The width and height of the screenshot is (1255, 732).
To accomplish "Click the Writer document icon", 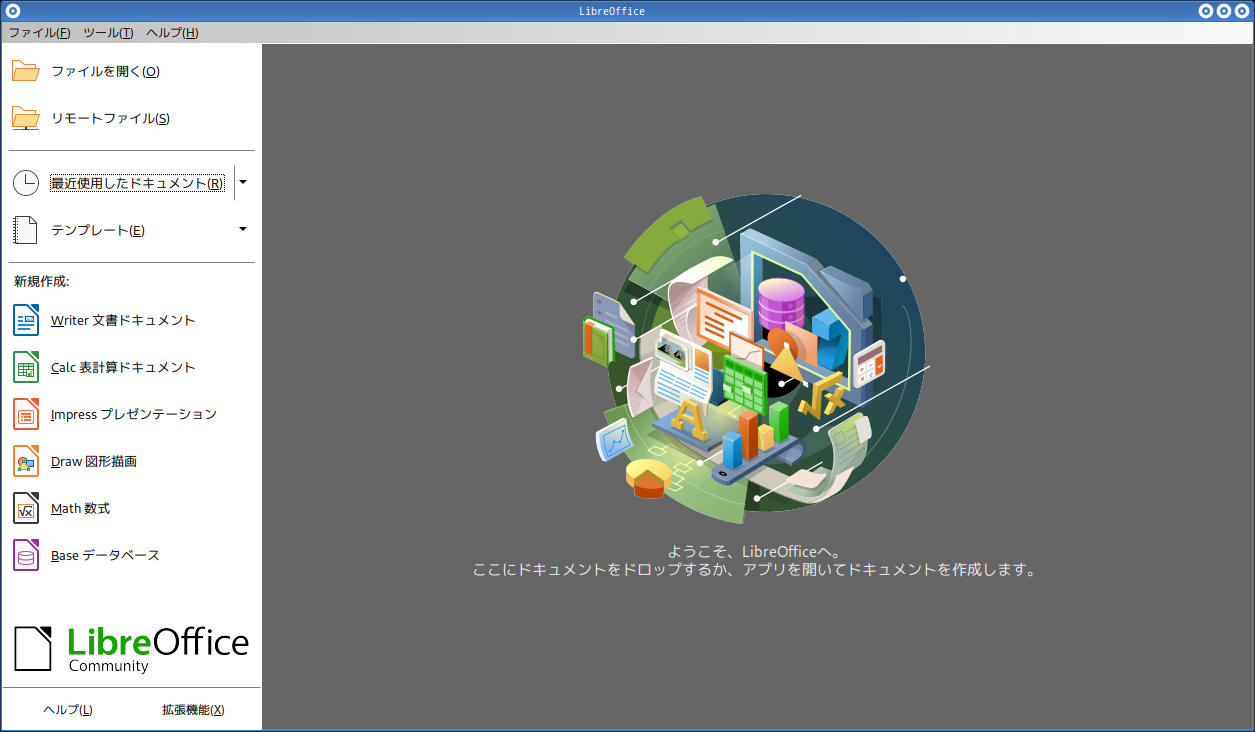I will [x=26, y=320].
